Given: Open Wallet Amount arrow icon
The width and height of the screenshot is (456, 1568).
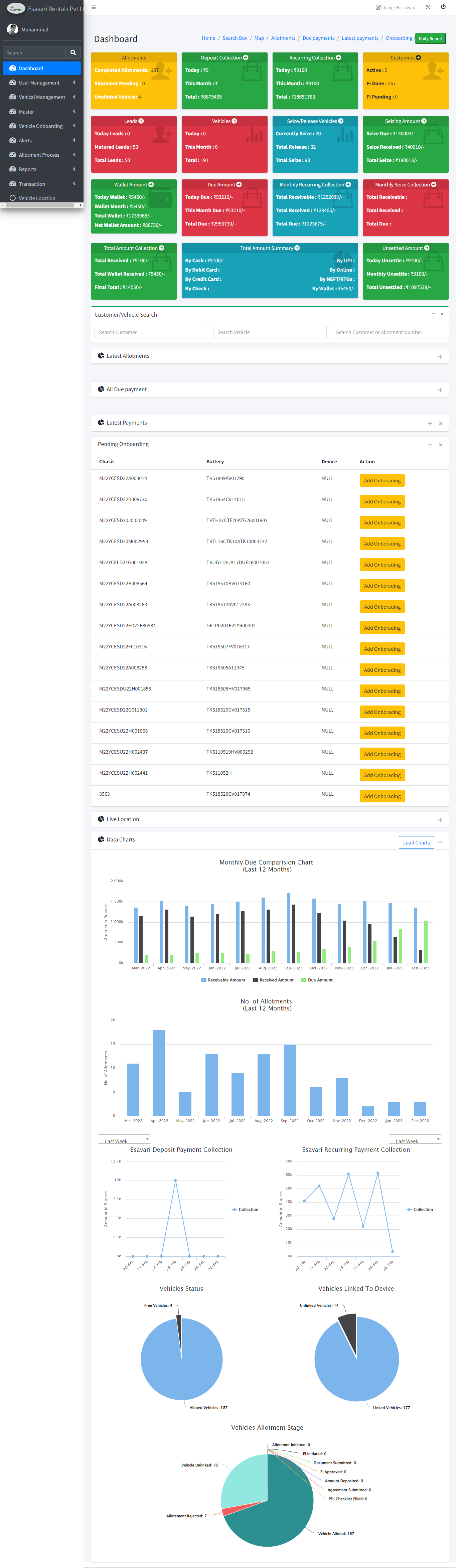Looking at the screenshot, I should pyautogui.click(x=151, y=184).
